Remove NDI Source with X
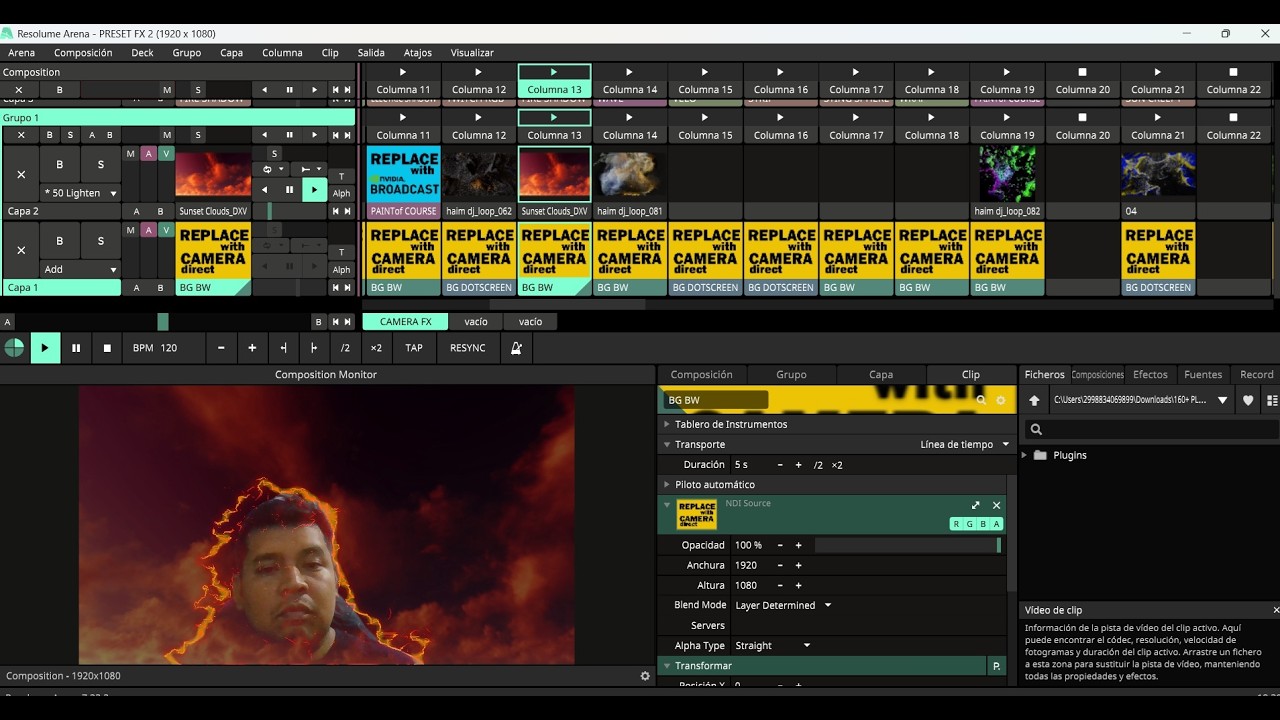This screenshot has width=1280, height=720. coord(996,505)
